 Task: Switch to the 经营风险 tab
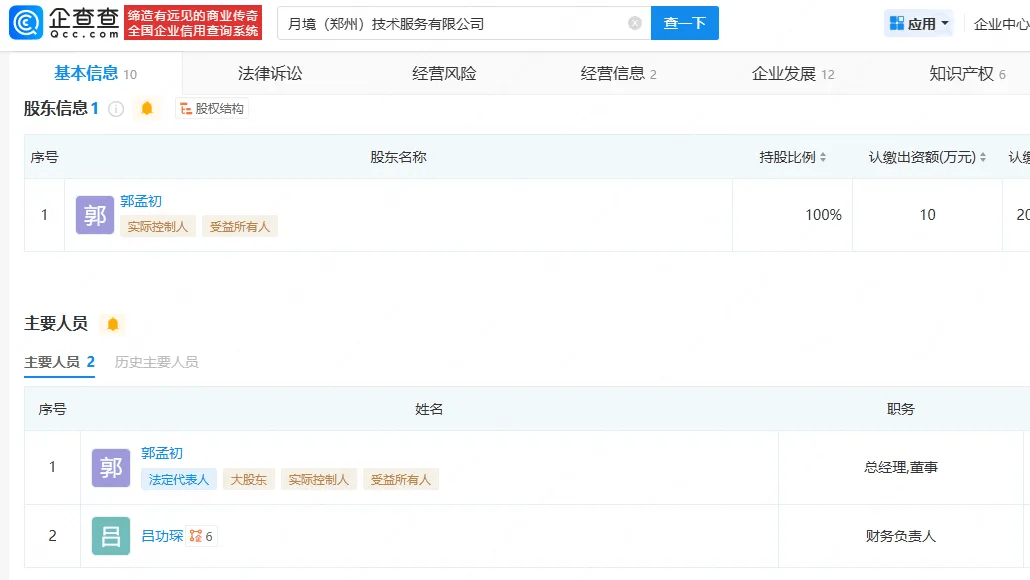(444, 73)
